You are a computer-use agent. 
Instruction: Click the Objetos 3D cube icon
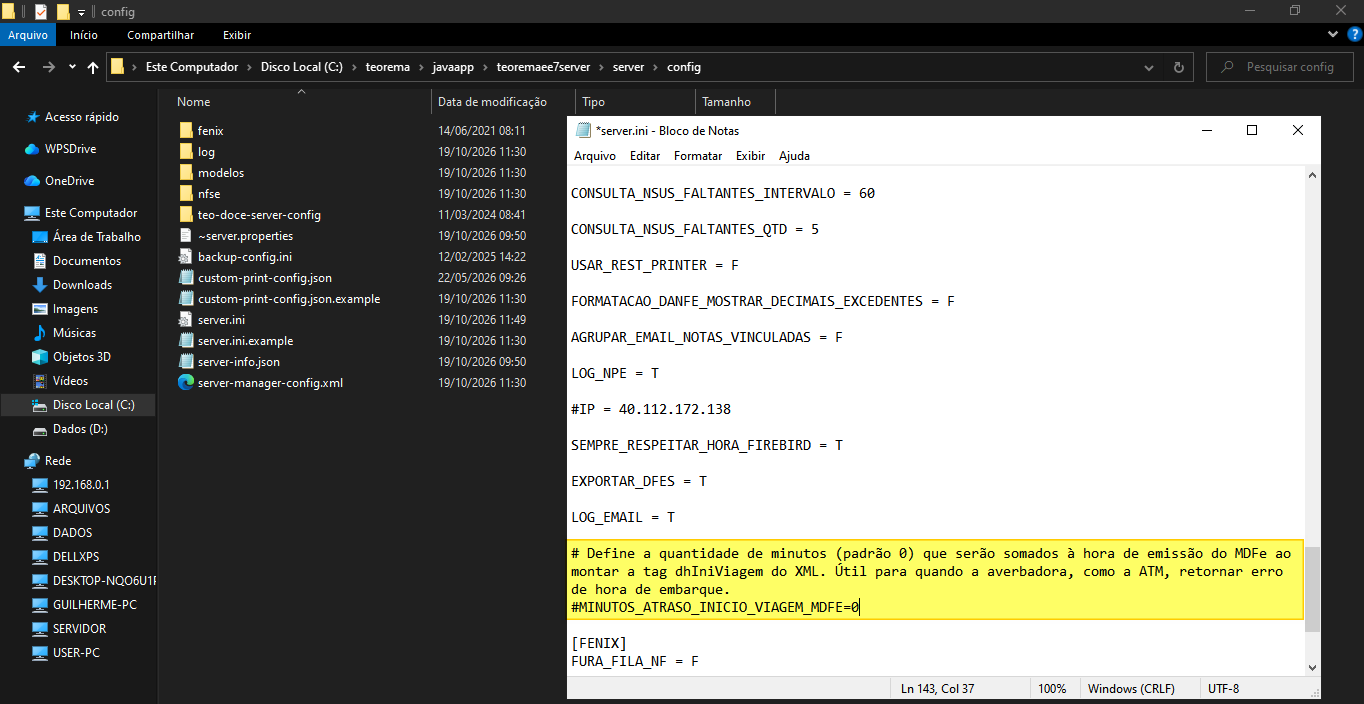click(x=40, y=357)
